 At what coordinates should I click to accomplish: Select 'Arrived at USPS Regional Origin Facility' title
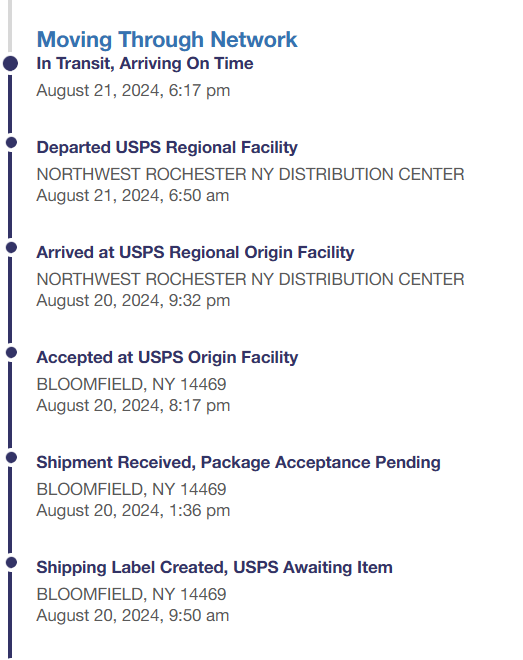pos(195,253)
